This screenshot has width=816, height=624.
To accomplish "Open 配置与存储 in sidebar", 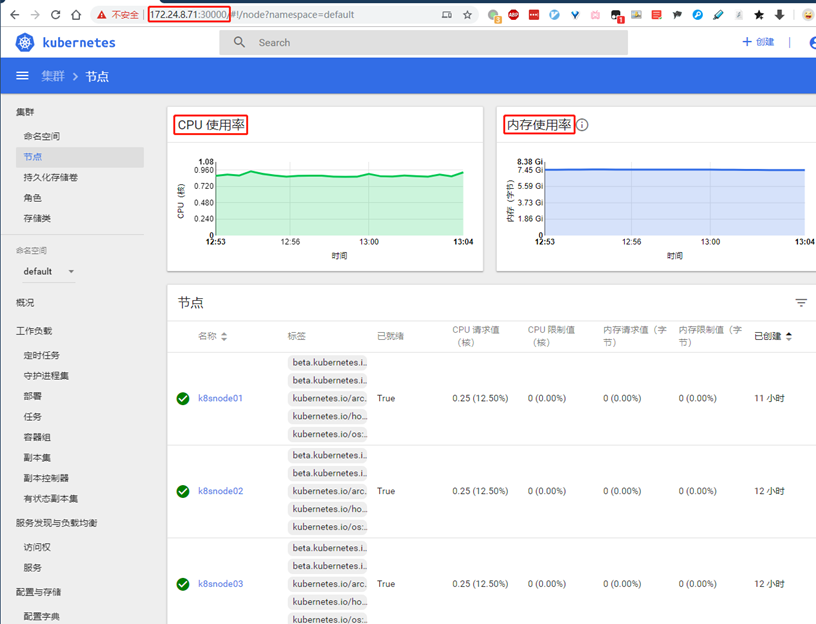I will pos(39,592).
